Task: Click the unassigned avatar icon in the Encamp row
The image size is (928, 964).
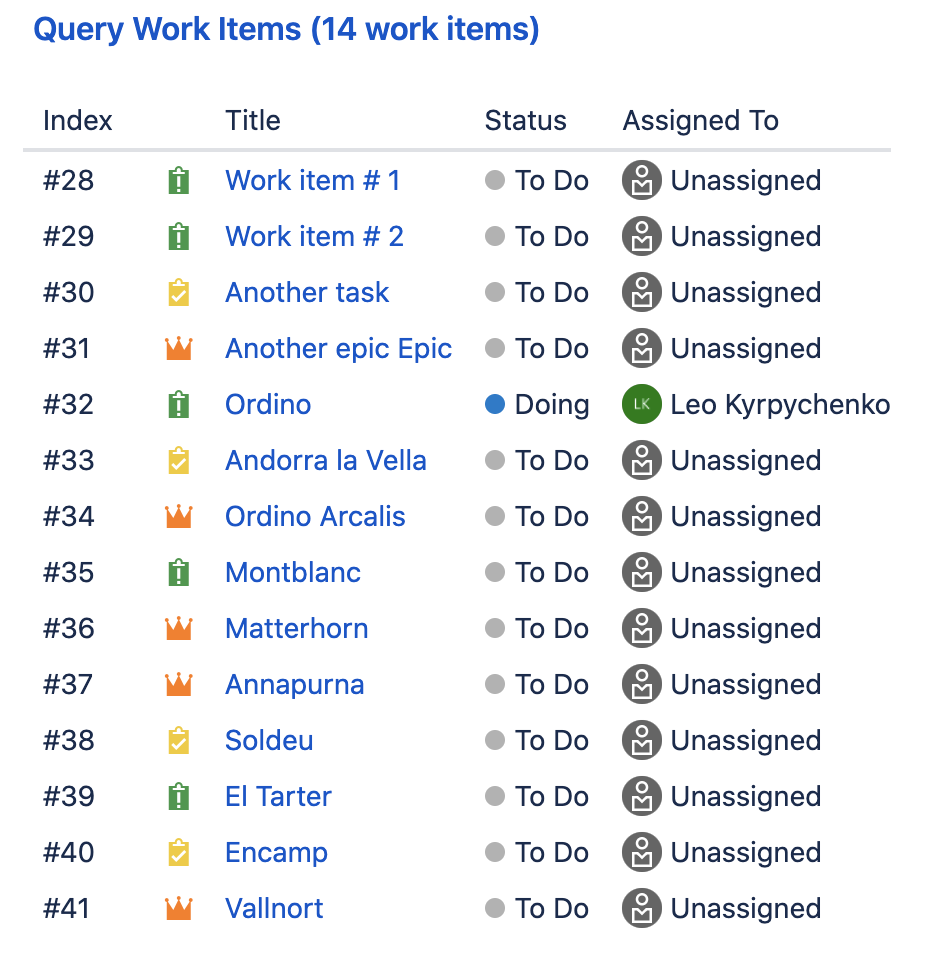Action: pos(641,853)
